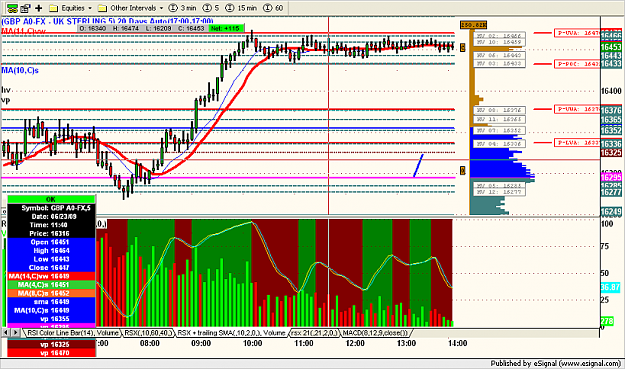The height and width of the screenshot is (369, 625).
Task: Select the RSX(,10,60,40,) tab
Action: click(x=149, y=333)
